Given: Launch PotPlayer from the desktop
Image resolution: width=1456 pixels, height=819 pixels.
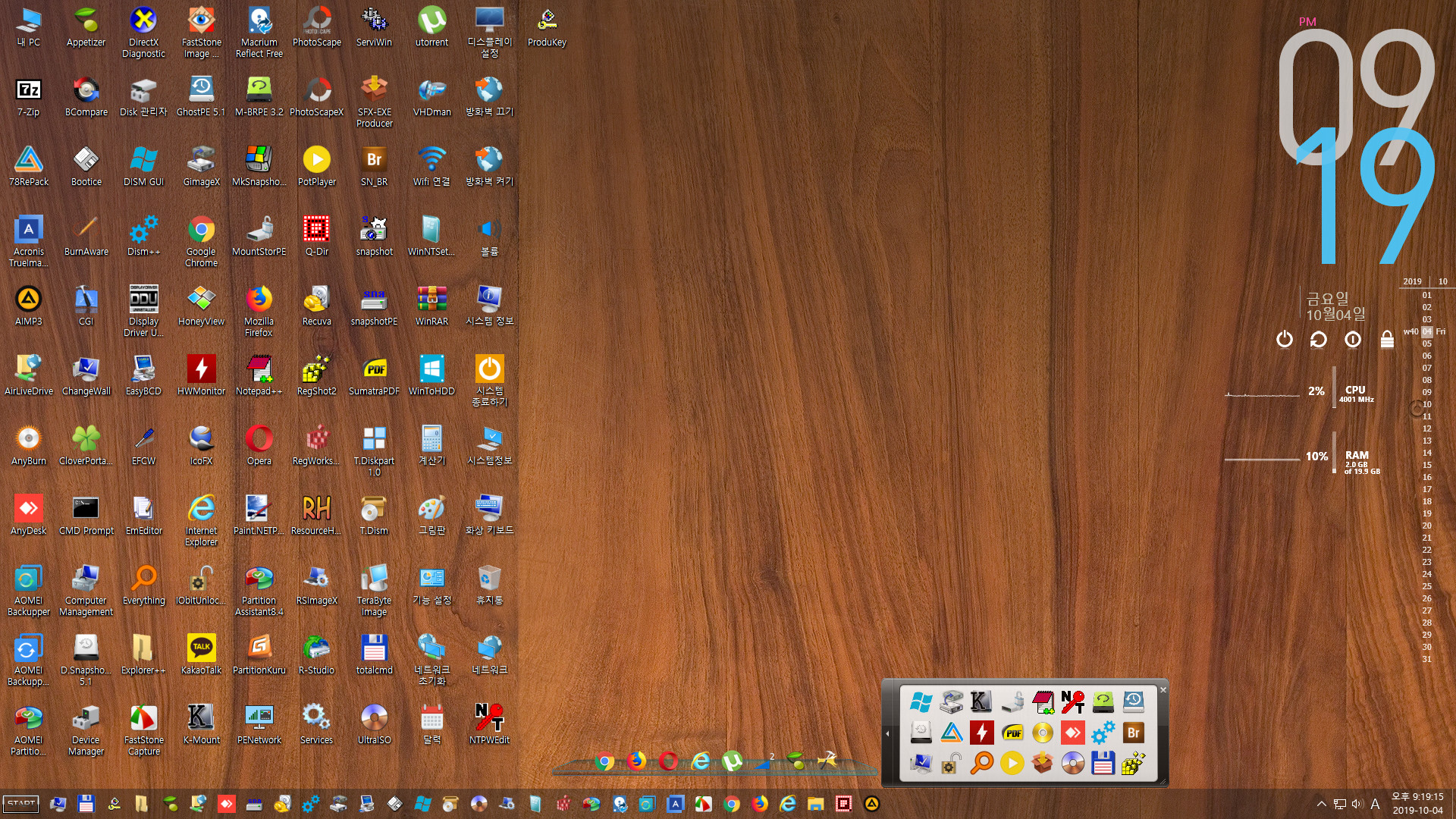Looking at the screenshot, I should (x=316, y=167).
